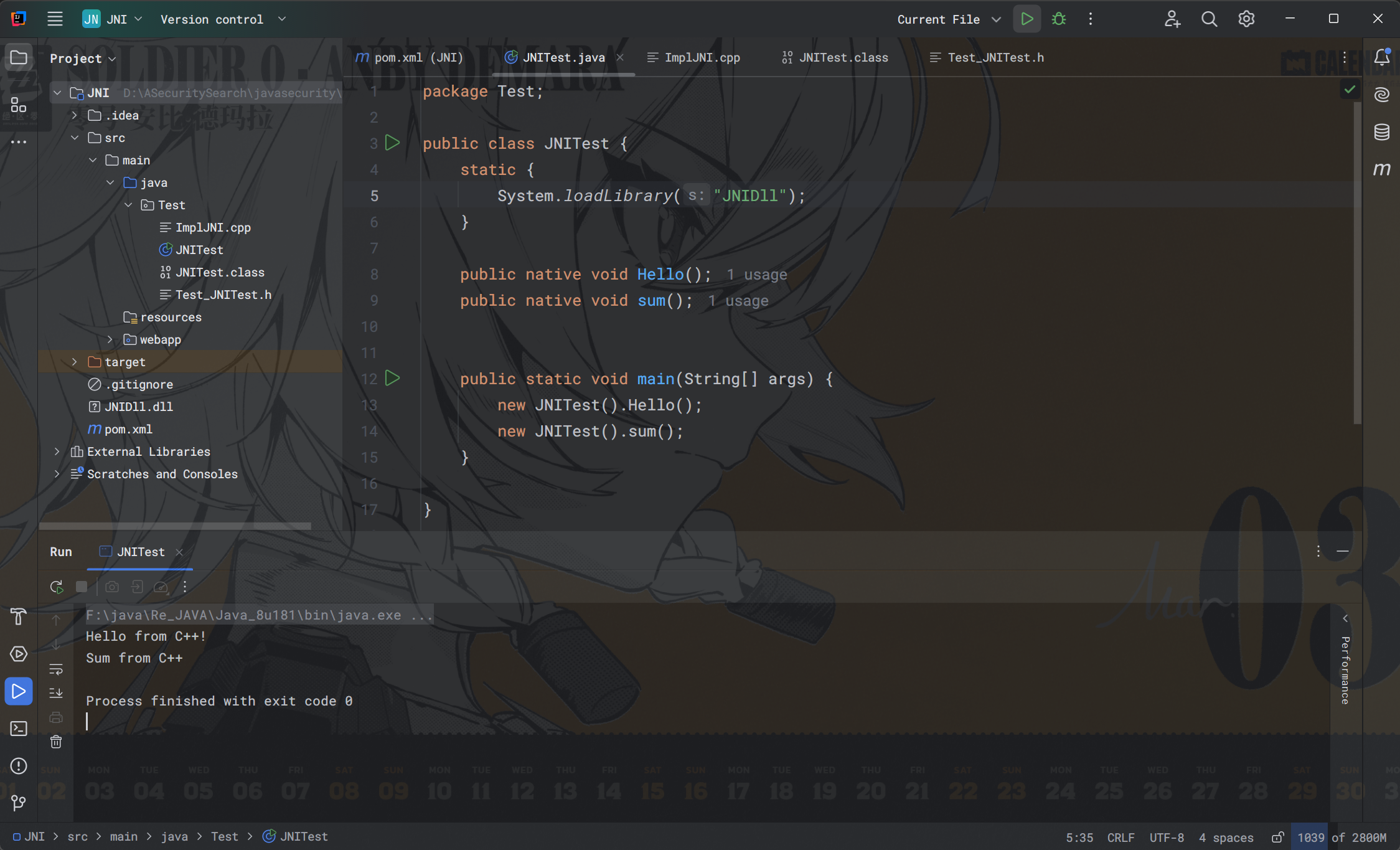Open editor tabs options kebab menu
The image size is (1400, 850).
click(x=1345, y=58)
